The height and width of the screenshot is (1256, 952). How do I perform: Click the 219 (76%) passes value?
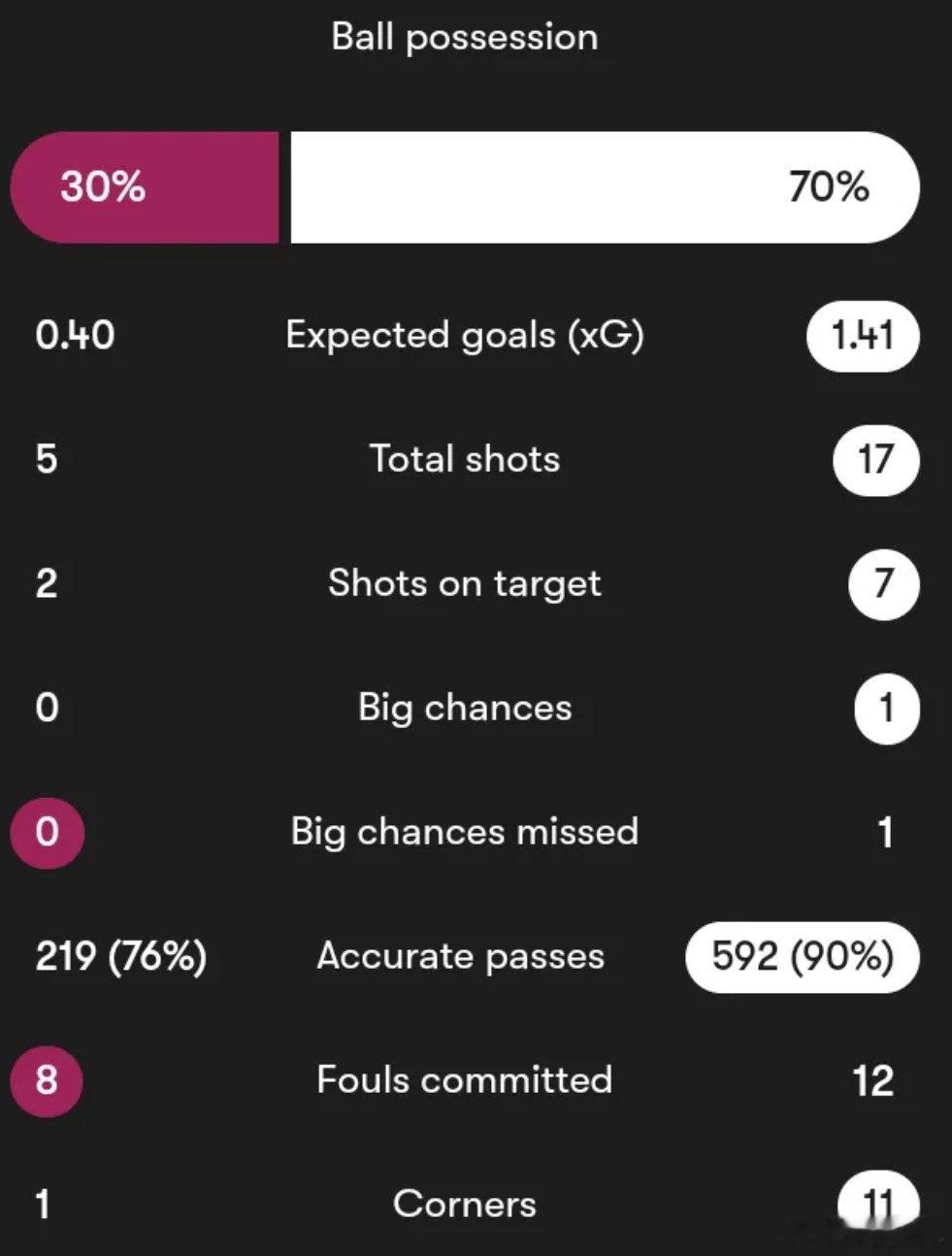pyautogui.click(x=121, y=957)
